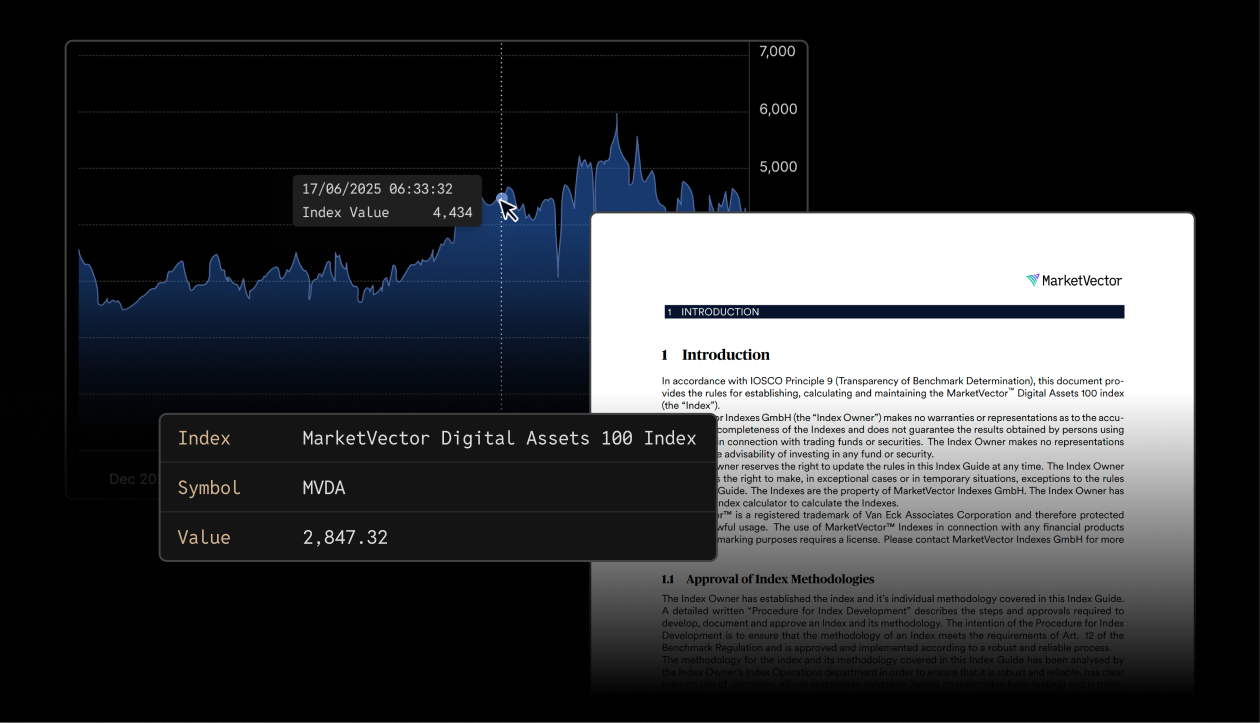This screenshot has width=1260, height=723.
Task: Click the Value row label
Action: click(x=204, y=538)
